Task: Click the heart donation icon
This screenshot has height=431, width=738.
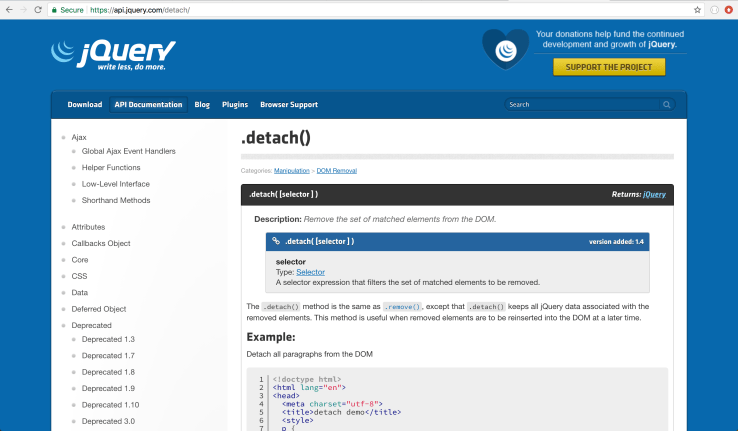Action: pyautogui.click(x=505, y=48)
